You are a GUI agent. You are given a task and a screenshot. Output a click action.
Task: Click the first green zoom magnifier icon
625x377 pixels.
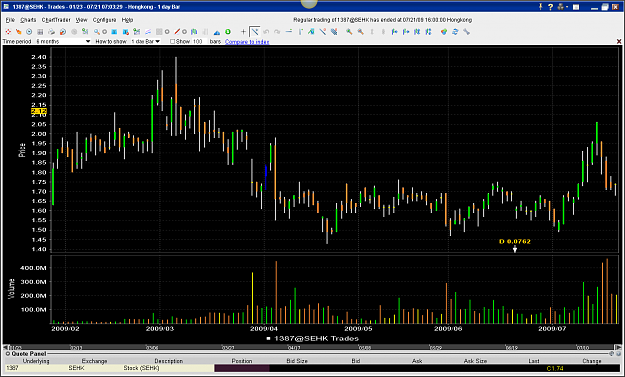[349, 31]
